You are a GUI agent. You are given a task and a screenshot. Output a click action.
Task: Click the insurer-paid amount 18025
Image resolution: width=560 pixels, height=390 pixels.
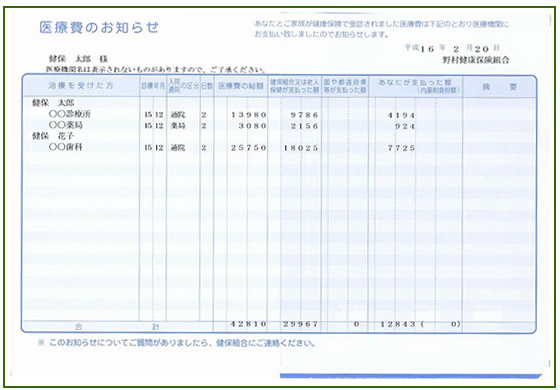tap(301, 148)
